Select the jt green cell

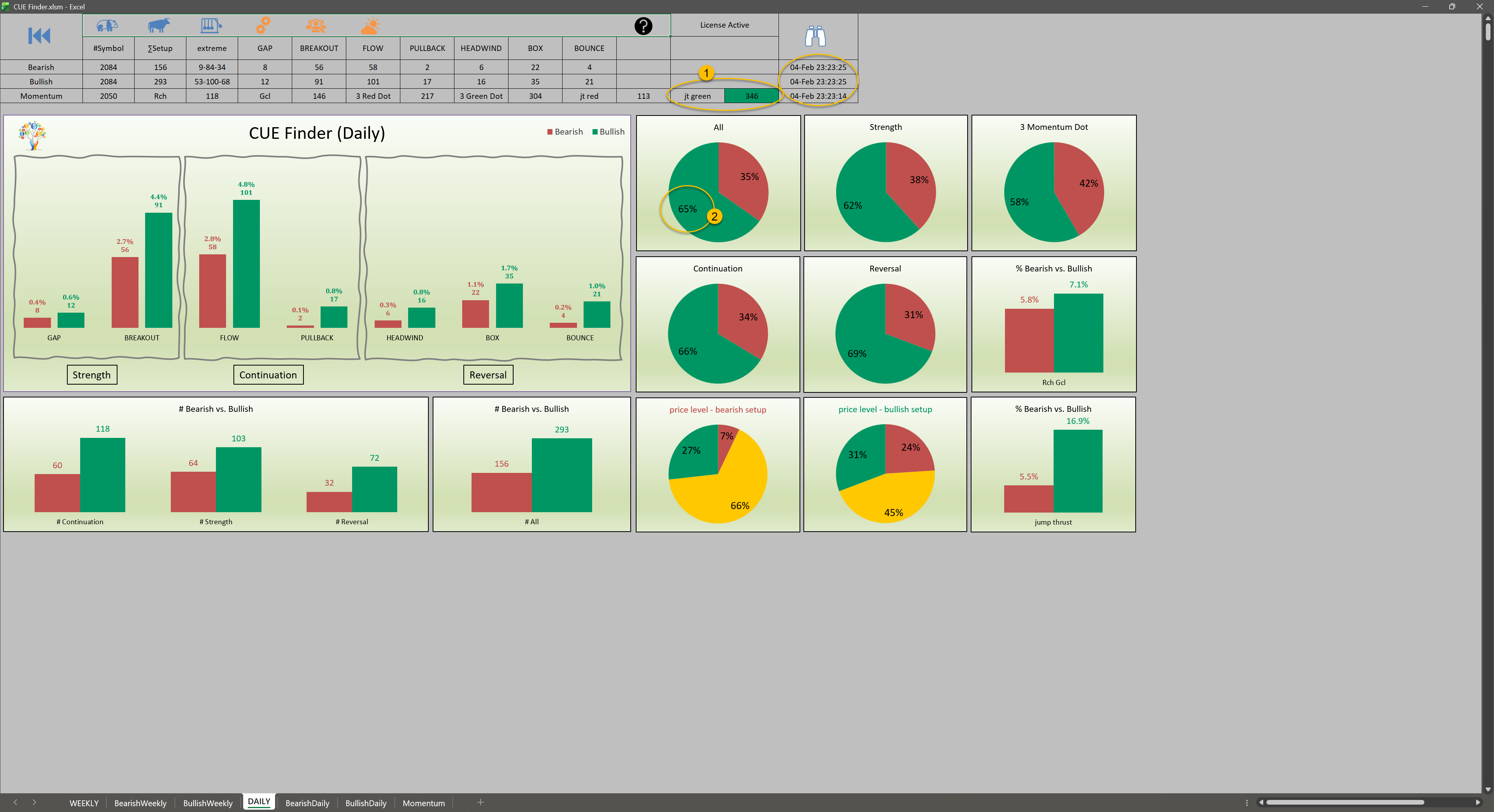[x=698, y=96]
